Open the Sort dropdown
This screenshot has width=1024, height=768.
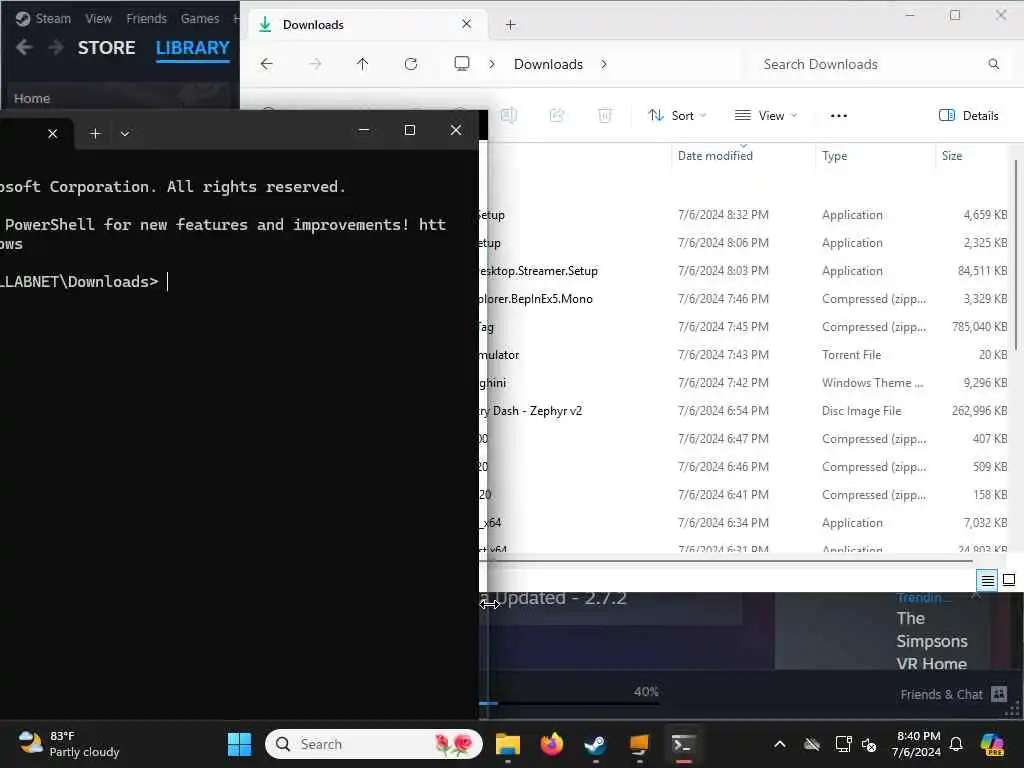(x=677, y=116)
